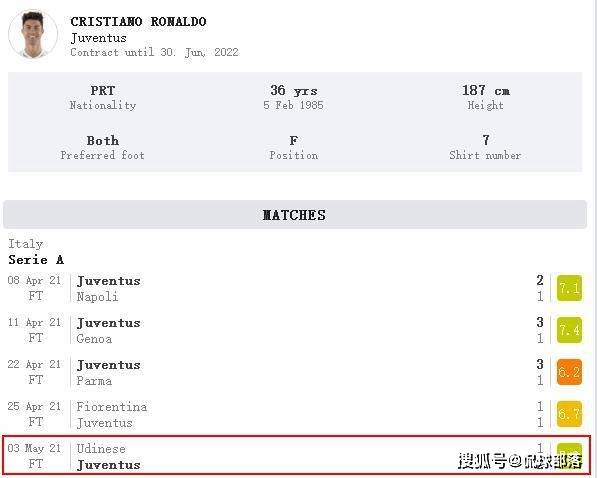This screenshot has height=478, width=597.
Task: Select the highlighted Udinese vs Juventus match
Action: pos(297,456)
